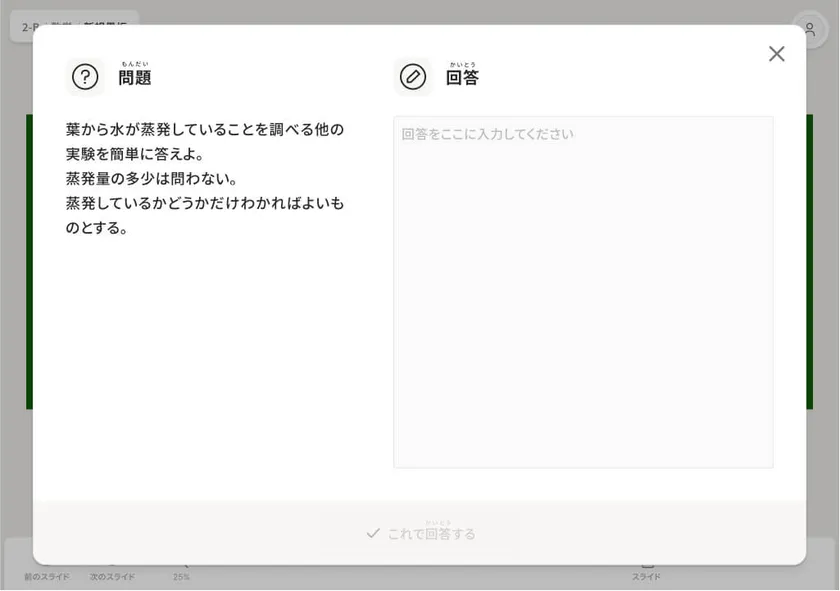Image resolution: width=840 pixels, height=591 pixels.
Task: Go to 次のスライド
Action: point(112,577)
